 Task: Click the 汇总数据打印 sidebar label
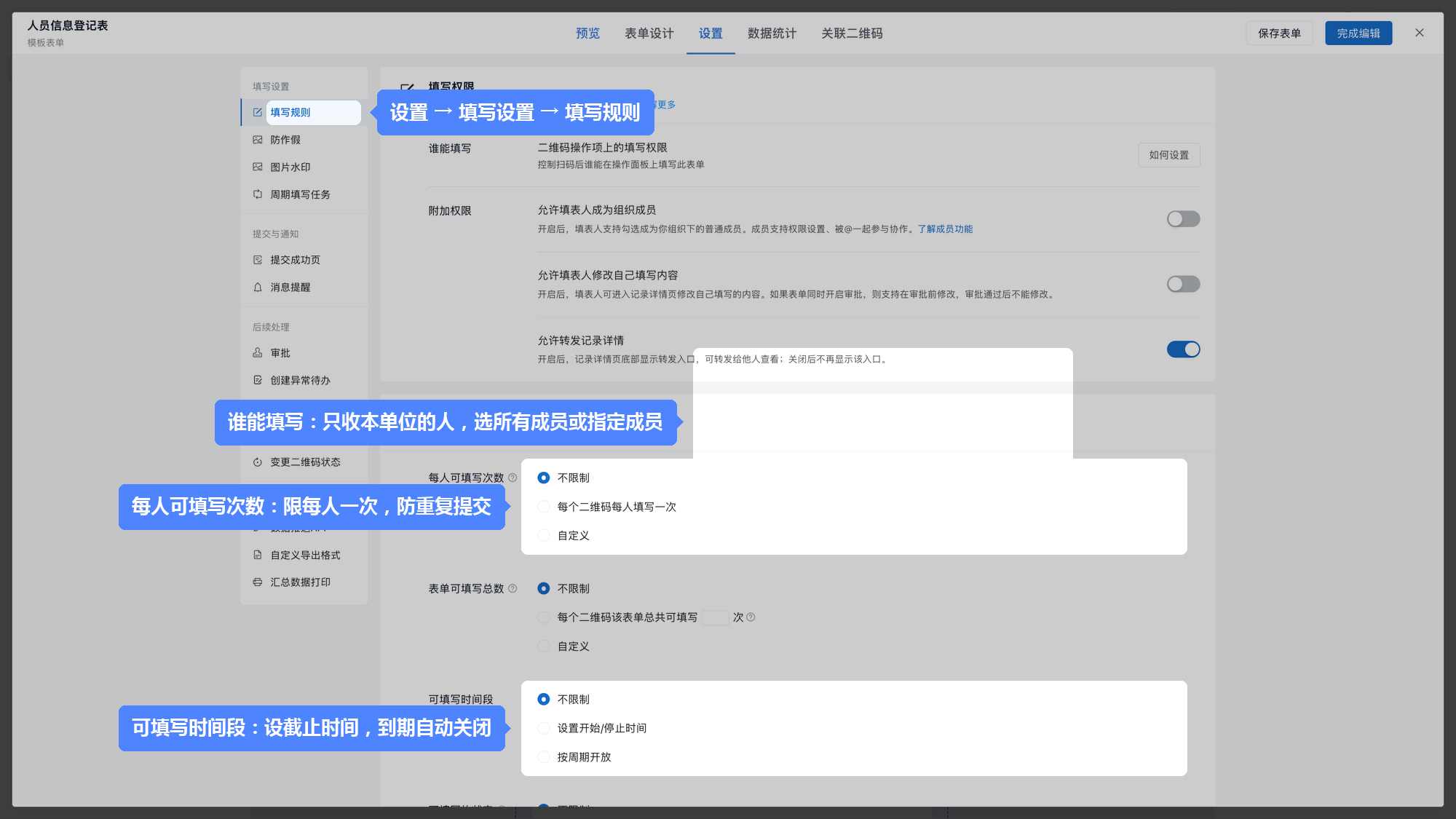click(301, 582)
